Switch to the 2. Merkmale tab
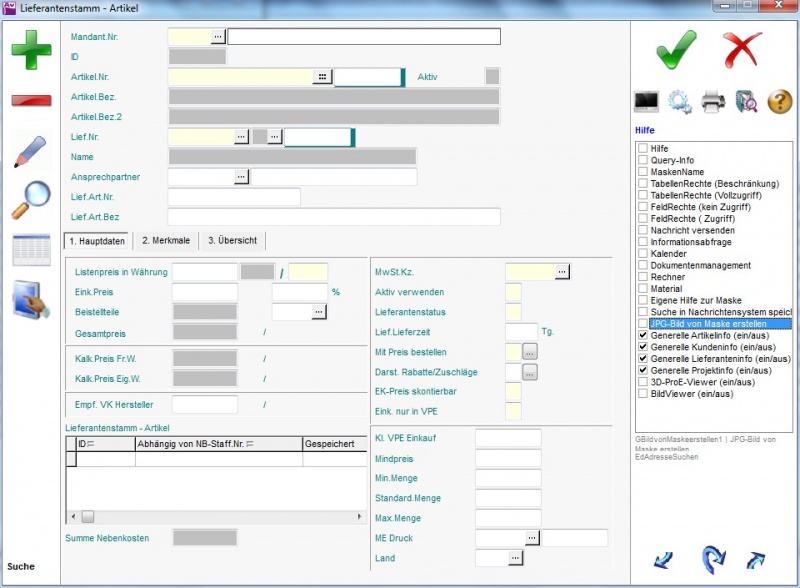This screenshot has height=588, width=800. click(x=166, y=241)
